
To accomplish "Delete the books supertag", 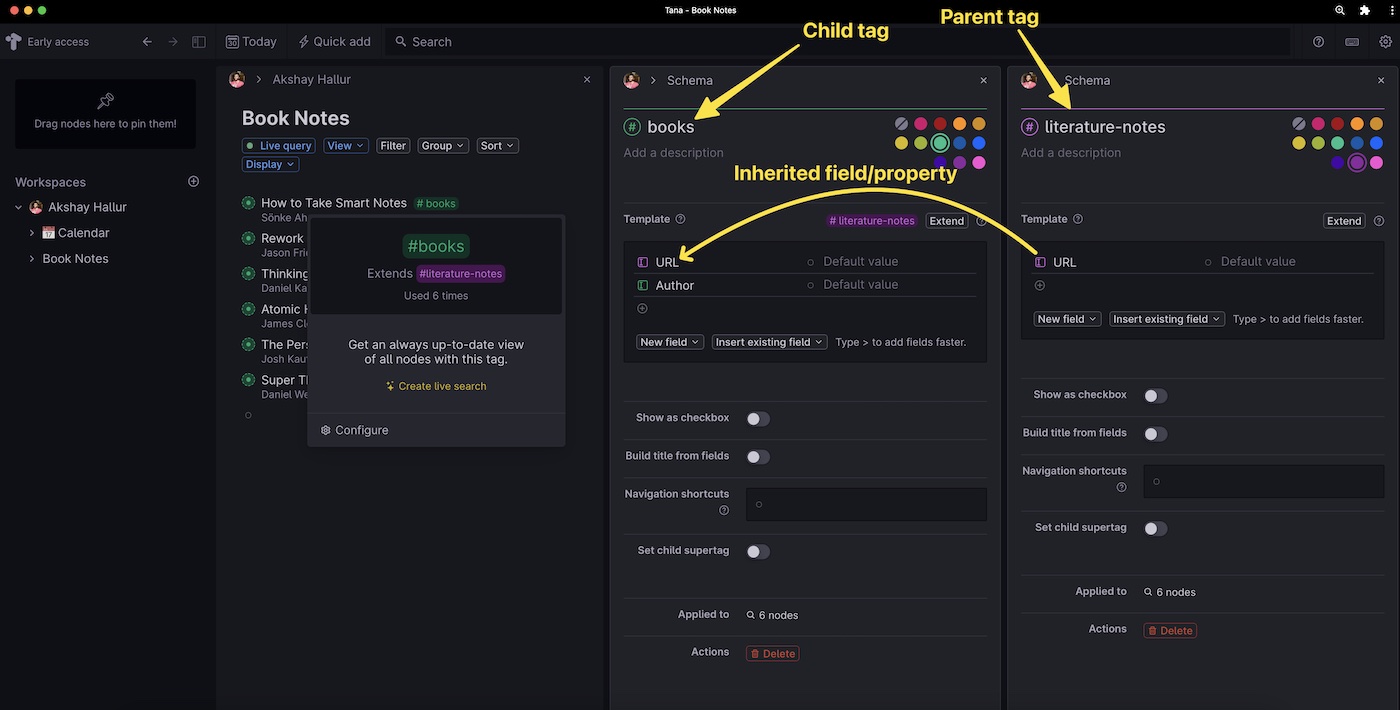I will (x=773, y=654).
